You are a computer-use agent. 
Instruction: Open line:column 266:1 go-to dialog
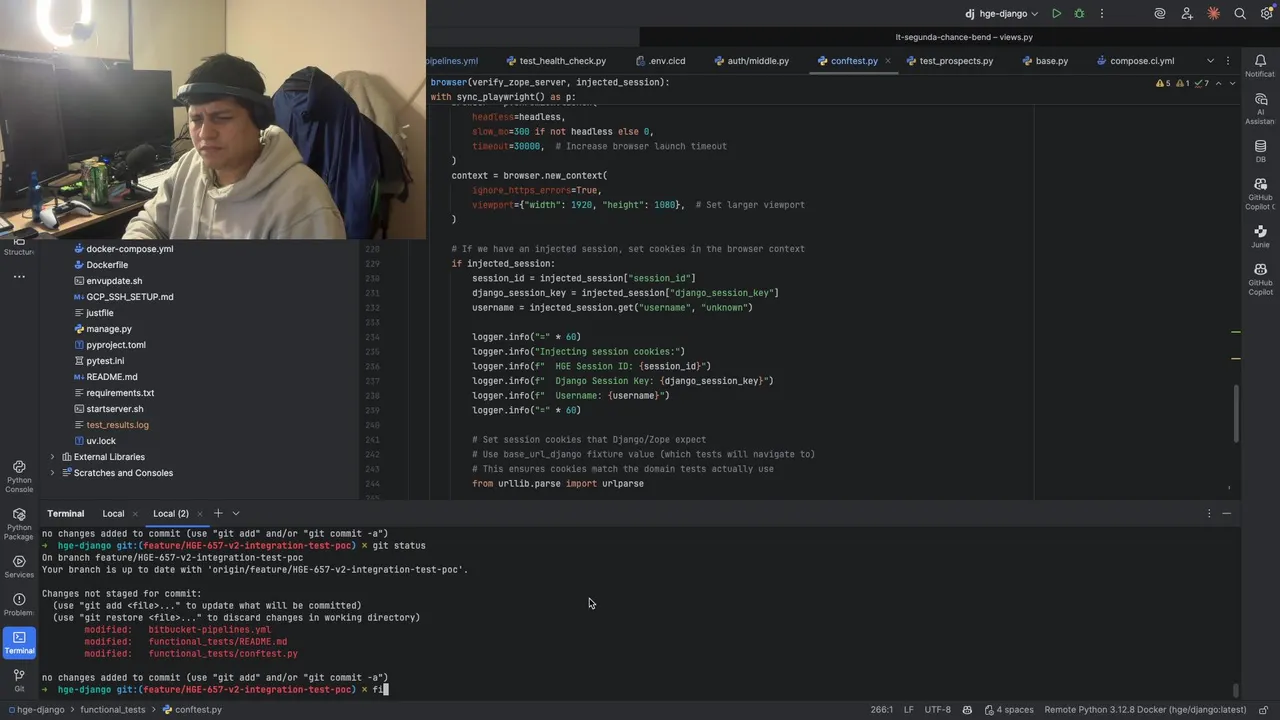(881, 710)
